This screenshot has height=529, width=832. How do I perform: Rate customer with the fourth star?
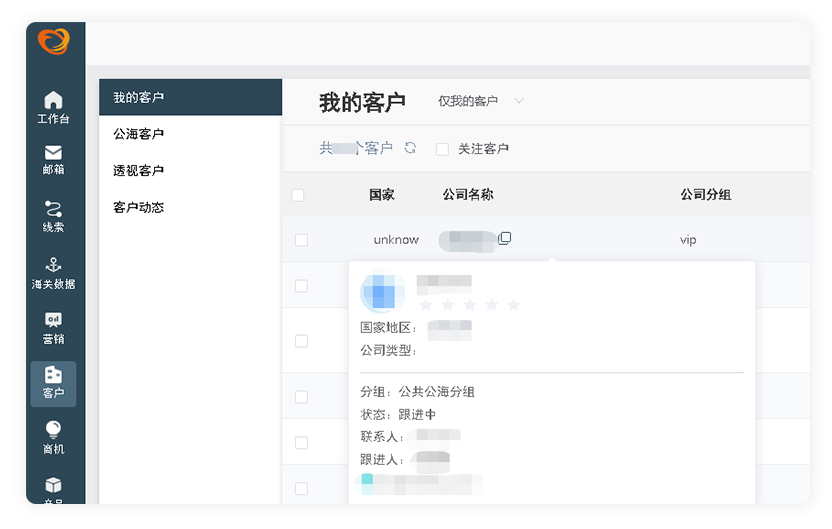point(492,305)
